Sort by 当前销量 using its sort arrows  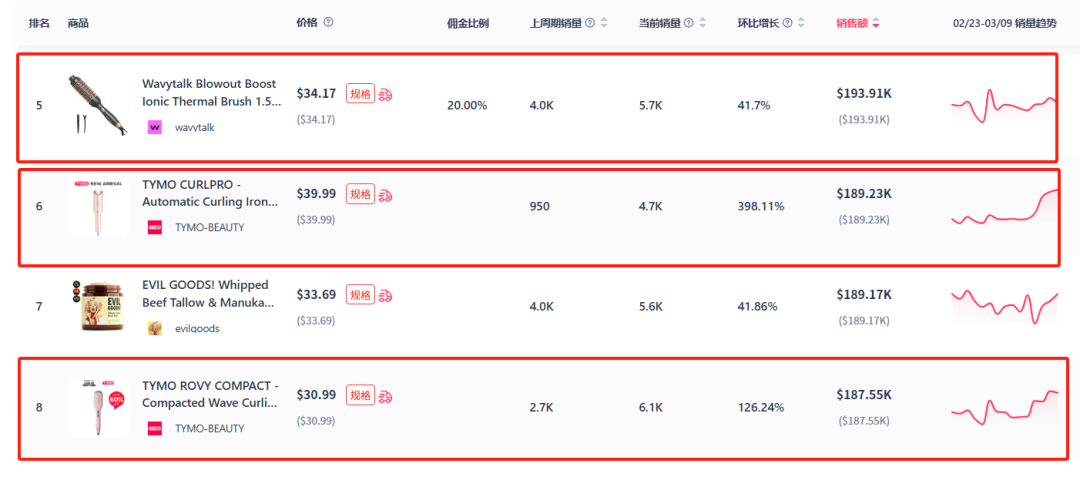point(703,23)
